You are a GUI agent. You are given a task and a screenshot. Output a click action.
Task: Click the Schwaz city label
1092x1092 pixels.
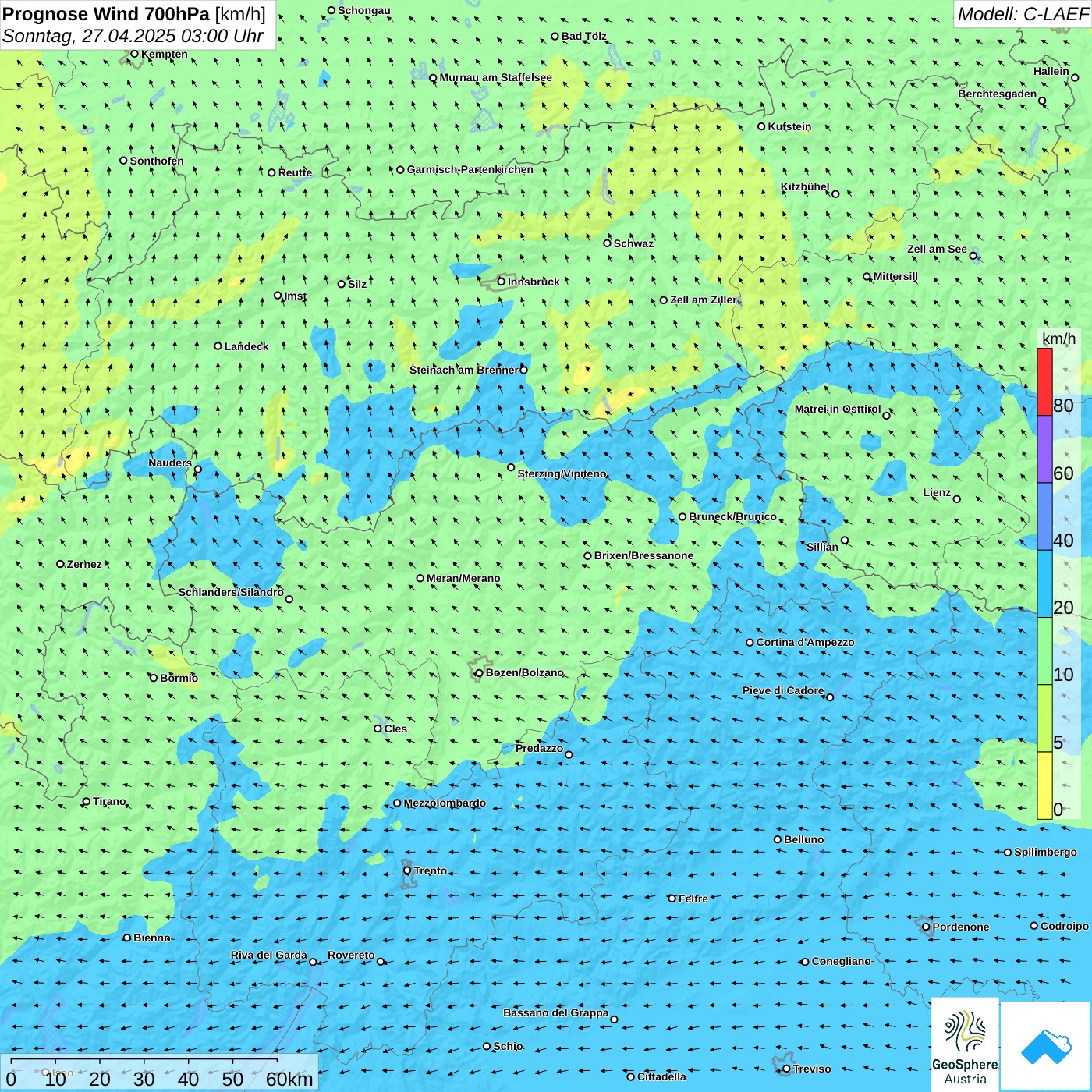pyautogui.click(x=633, y=243)
